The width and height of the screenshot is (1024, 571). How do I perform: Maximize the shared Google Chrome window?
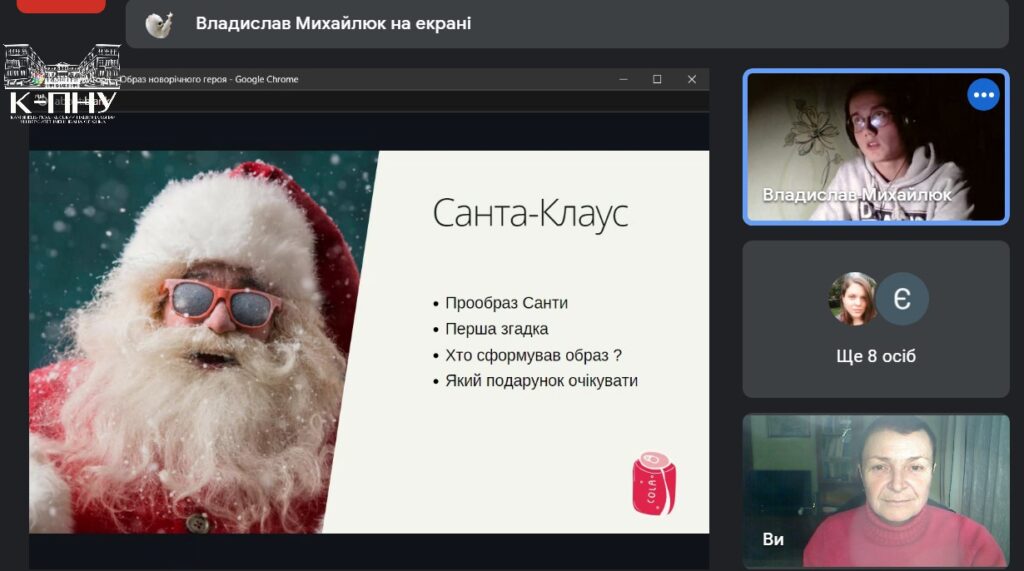click(657, 79)
